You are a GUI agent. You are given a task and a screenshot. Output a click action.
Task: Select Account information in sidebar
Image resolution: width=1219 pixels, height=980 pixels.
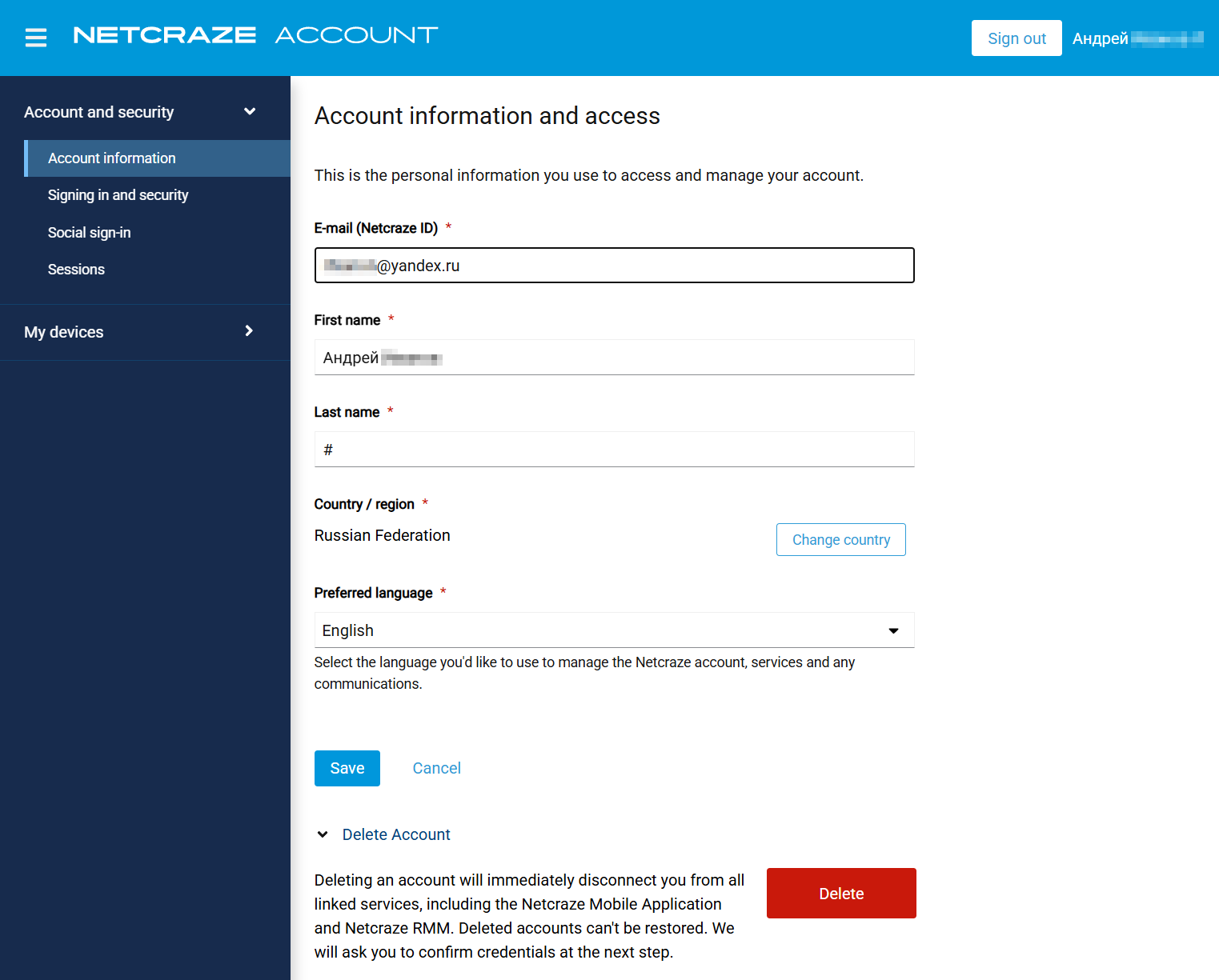[x=112, y=158]
